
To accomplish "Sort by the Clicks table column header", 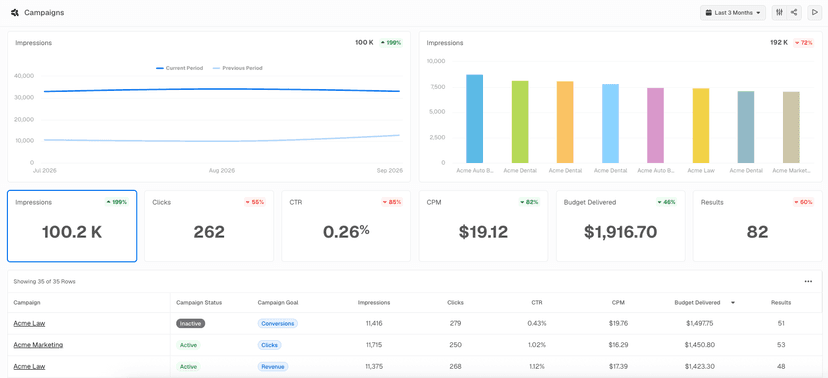I will tap(455, 303).
